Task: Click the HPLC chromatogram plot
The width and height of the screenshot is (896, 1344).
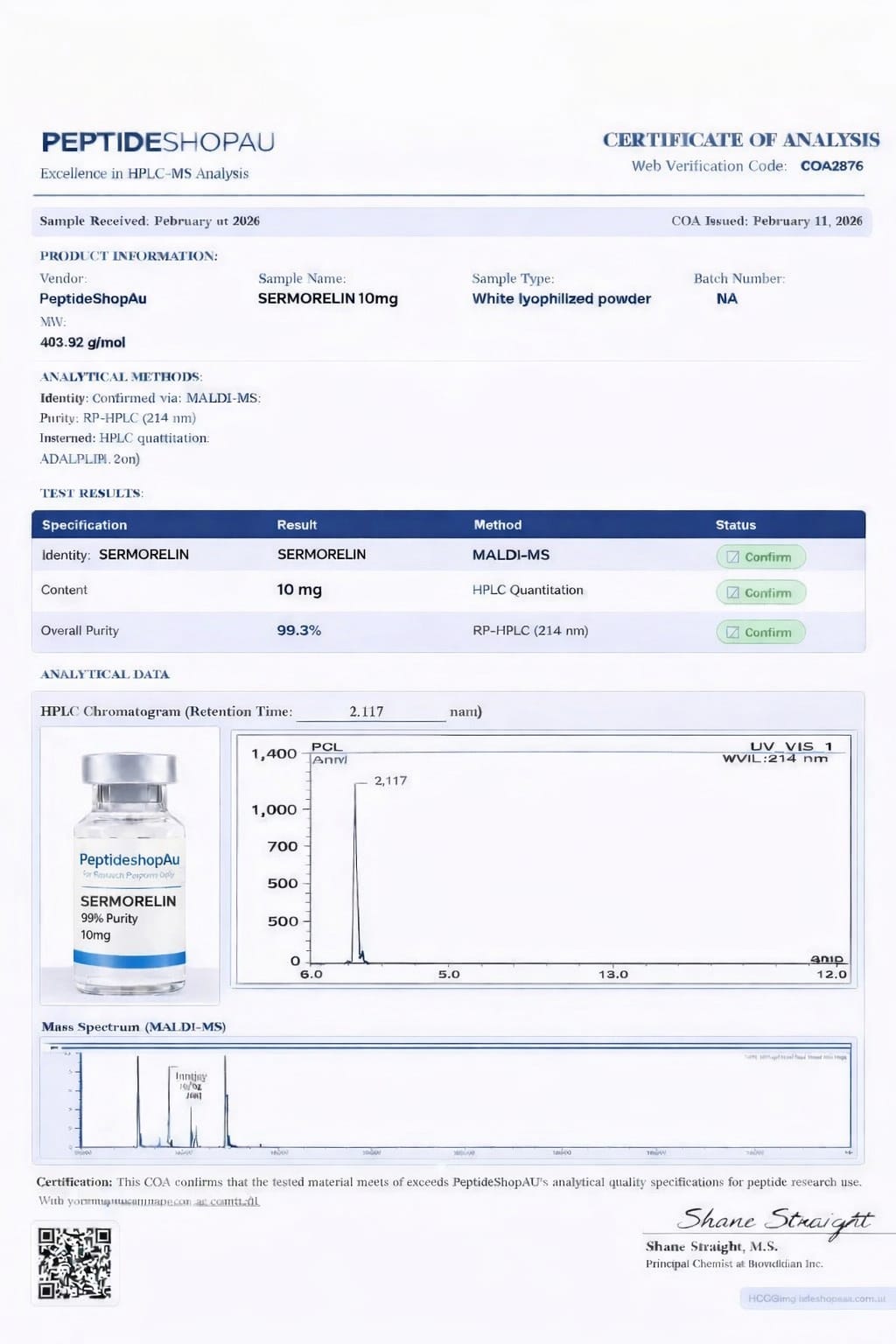Action: (546, 859)
